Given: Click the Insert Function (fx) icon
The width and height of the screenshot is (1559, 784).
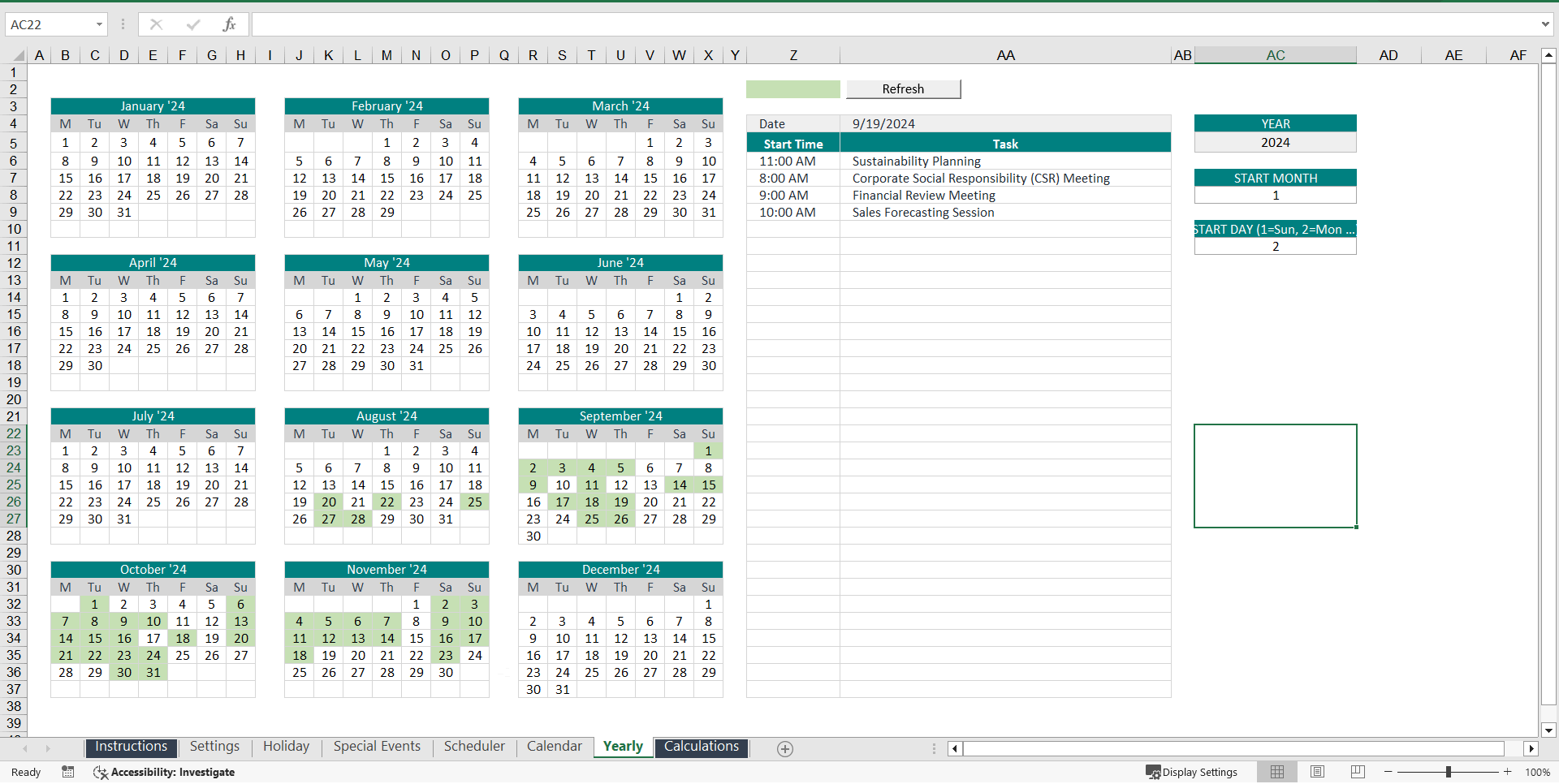Looking at the screenshot, I should coord(230,24).
